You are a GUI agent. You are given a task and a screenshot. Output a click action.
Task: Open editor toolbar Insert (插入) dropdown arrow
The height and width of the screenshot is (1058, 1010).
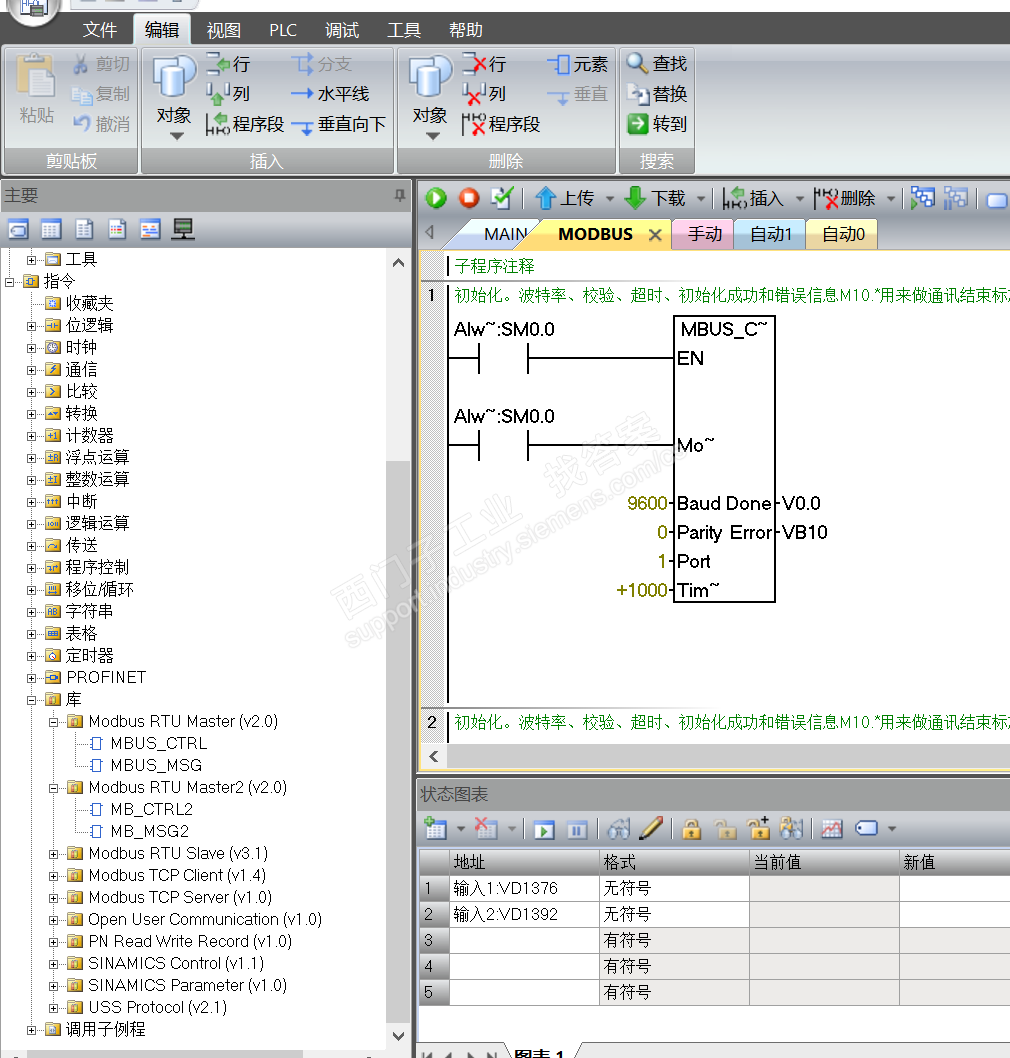[799, 198]
